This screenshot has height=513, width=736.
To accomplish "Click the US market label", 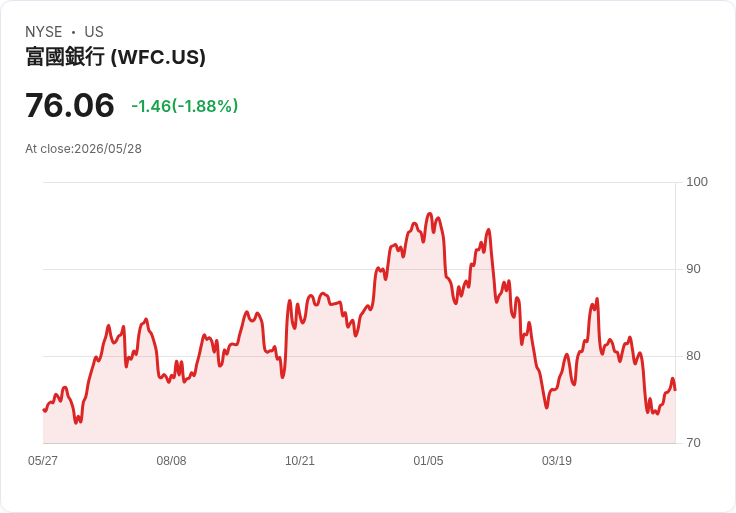I will [94, 32].
